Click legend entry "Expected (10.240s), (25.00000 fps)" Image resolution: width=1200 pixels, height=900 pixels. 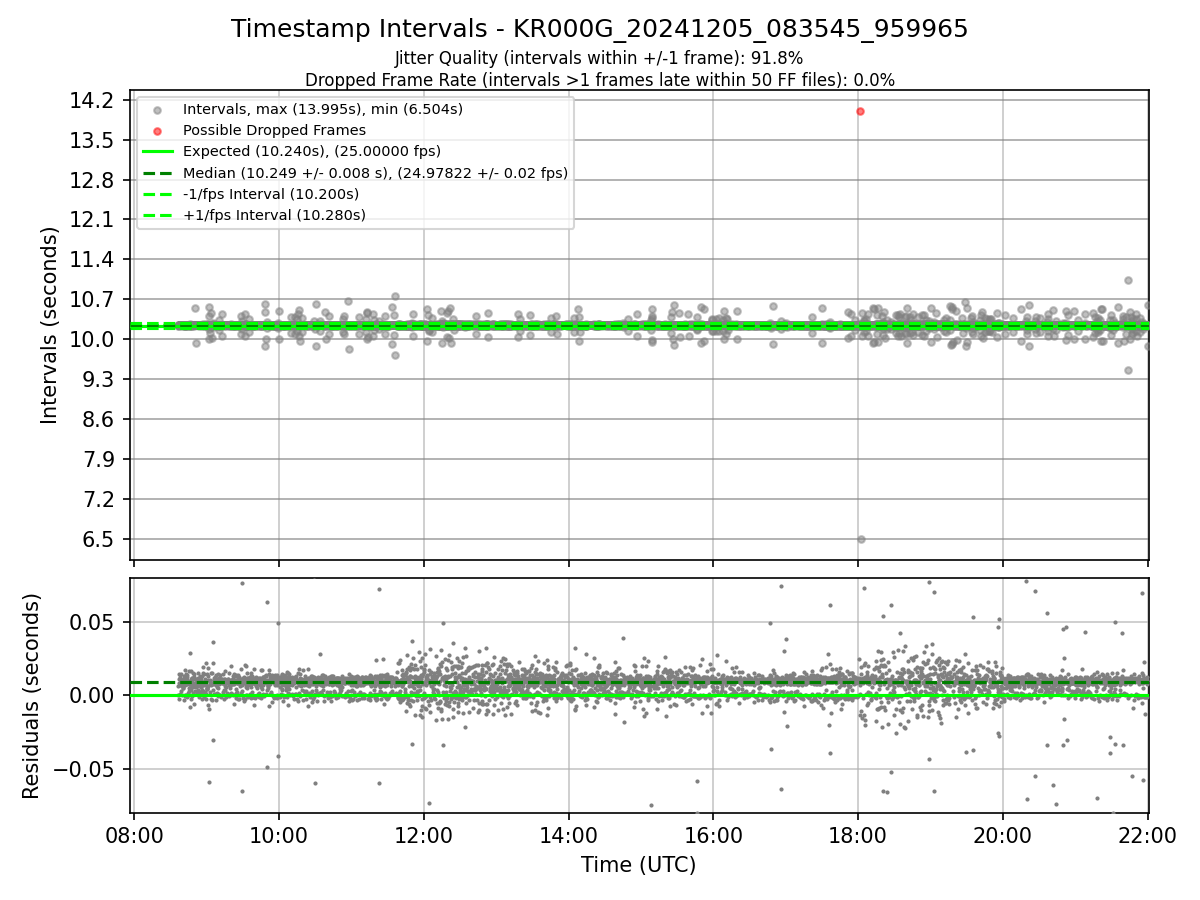point(312,151)
